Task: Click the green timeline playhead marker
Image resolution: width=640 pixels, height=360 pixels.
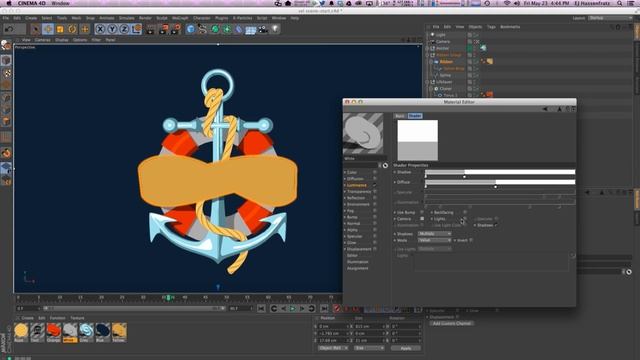Action: [168, 298]
